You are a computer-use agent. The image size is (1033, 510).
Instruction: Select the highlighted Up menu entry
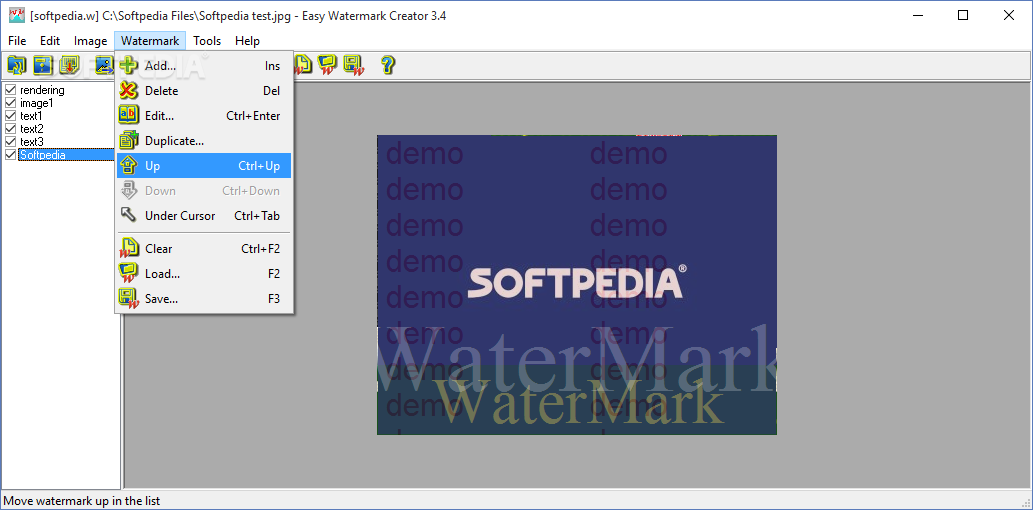pyautogui.click(x=204, y=166)
